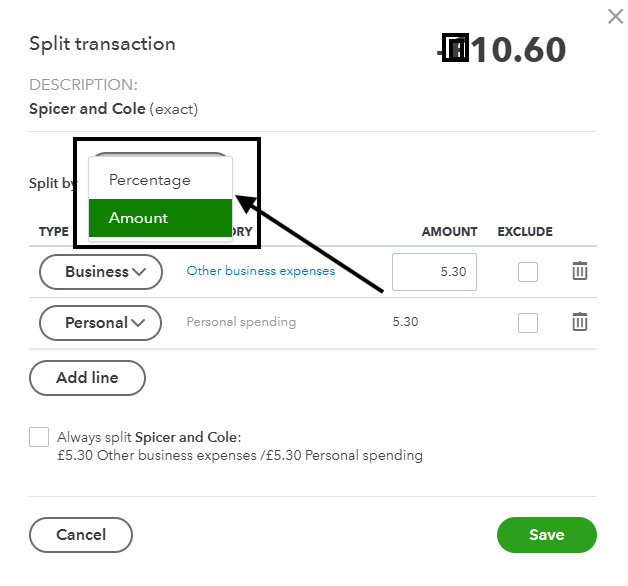Click the Personal spending category text

tap(241, 322)
